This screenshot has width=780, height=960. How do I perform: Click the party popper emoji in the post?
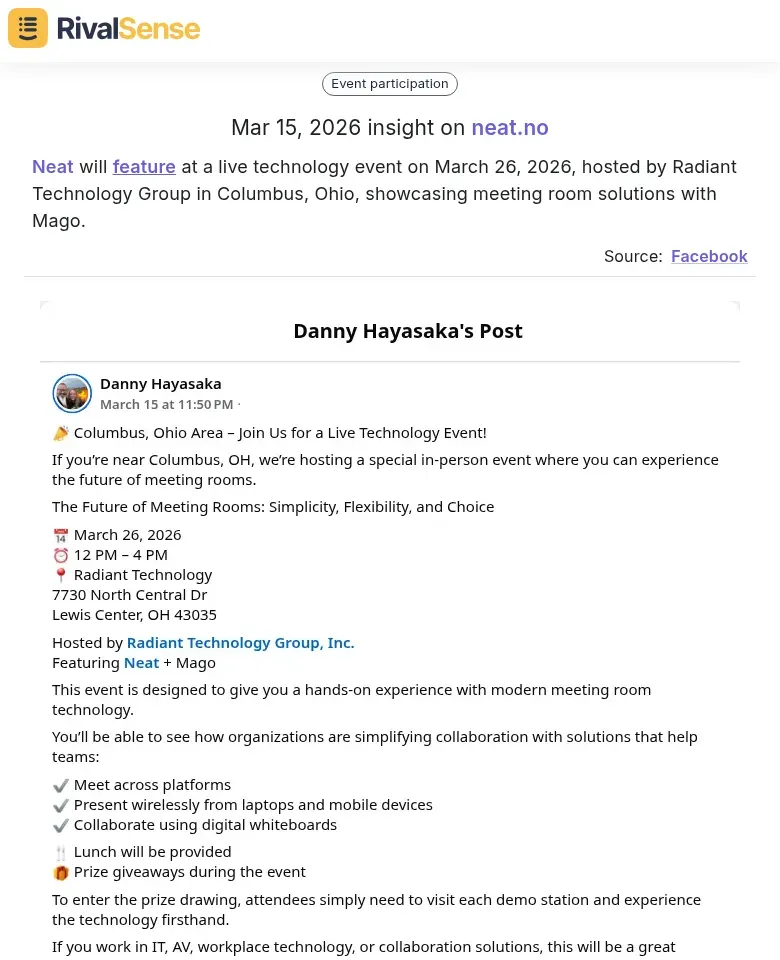pyautogui.click(x=61, y=432)
